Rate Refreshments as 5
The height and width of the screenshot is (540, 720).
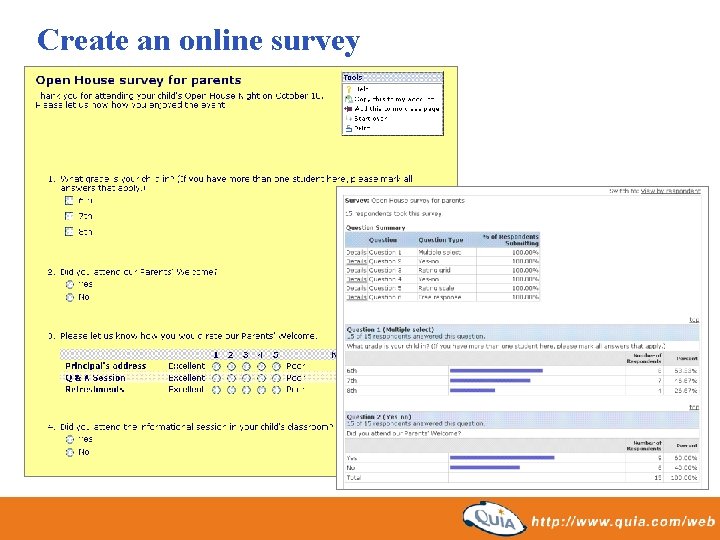coord(276,390)
